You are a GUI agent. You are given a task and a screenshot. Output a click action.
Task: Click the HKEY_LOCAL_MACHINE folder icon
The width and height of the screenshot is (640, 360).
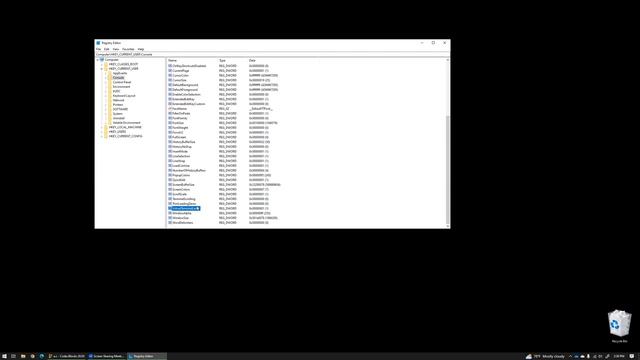pyautogui.click(x=106, y=127)
